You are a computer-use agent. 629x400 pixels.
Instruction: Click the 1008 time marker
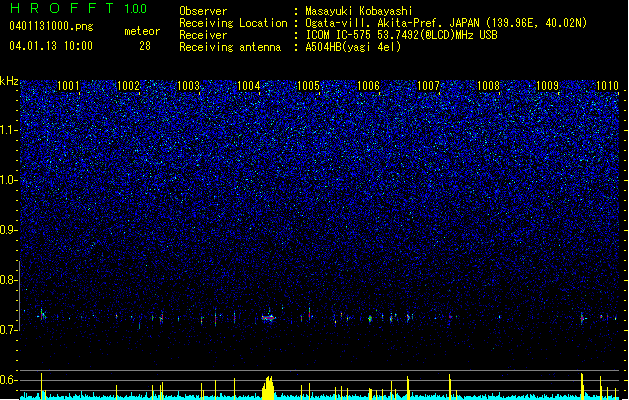tap(489, 85)
